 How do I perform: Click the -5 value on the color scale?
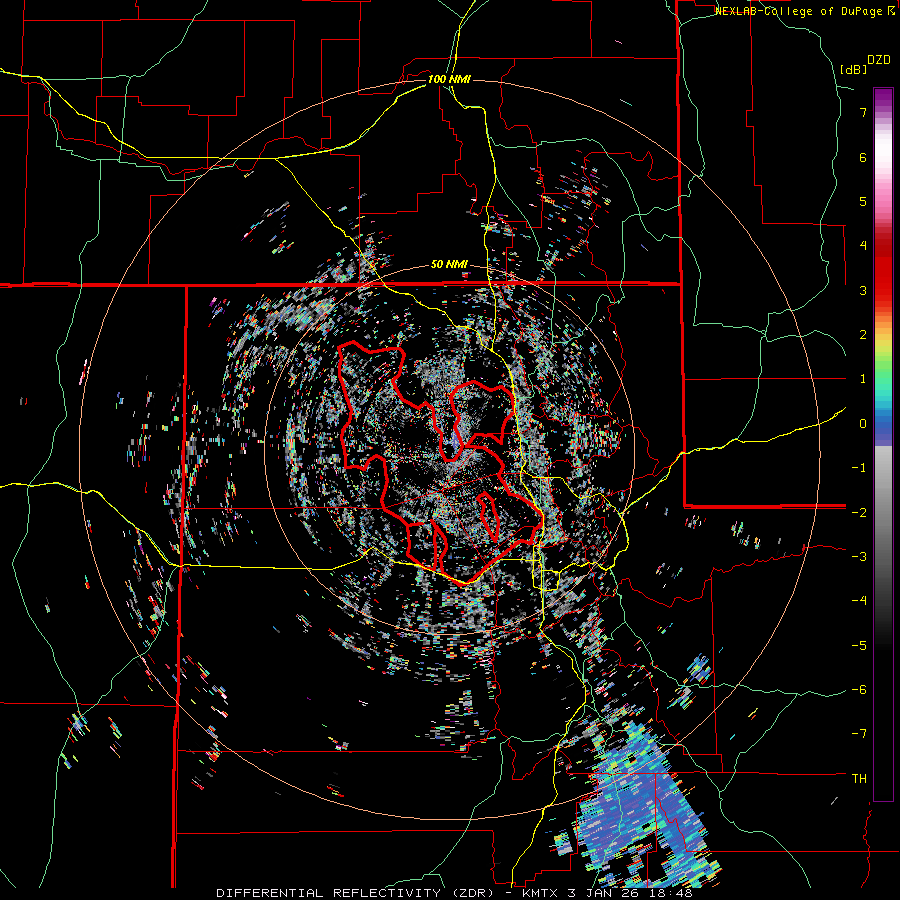point(859,646)
